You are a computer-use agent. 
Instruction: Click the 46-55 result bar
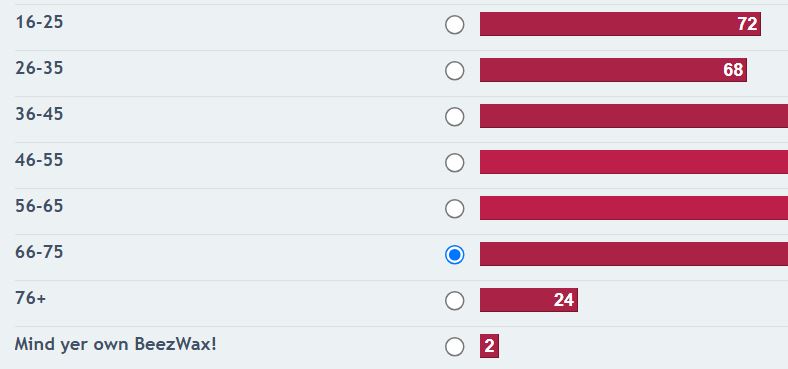pyautogui.click(x=634, y=162)
